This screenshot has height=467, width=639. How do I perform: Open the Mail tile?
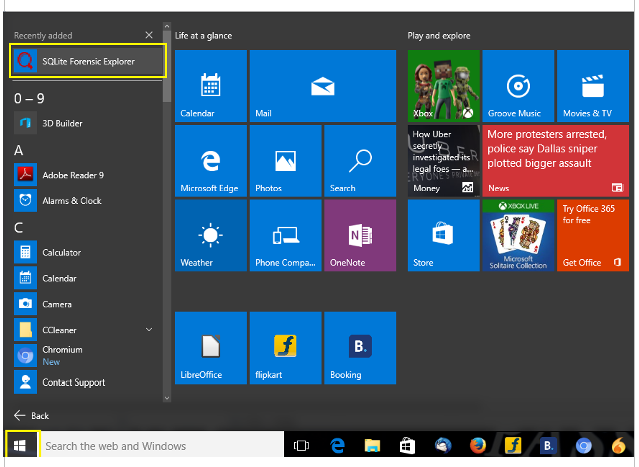323,86
